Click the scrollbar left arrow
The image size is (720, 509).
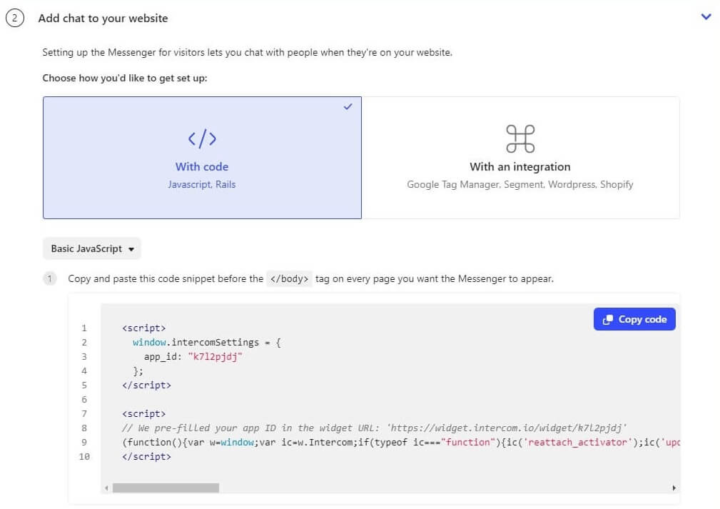[x=106, y=488]
